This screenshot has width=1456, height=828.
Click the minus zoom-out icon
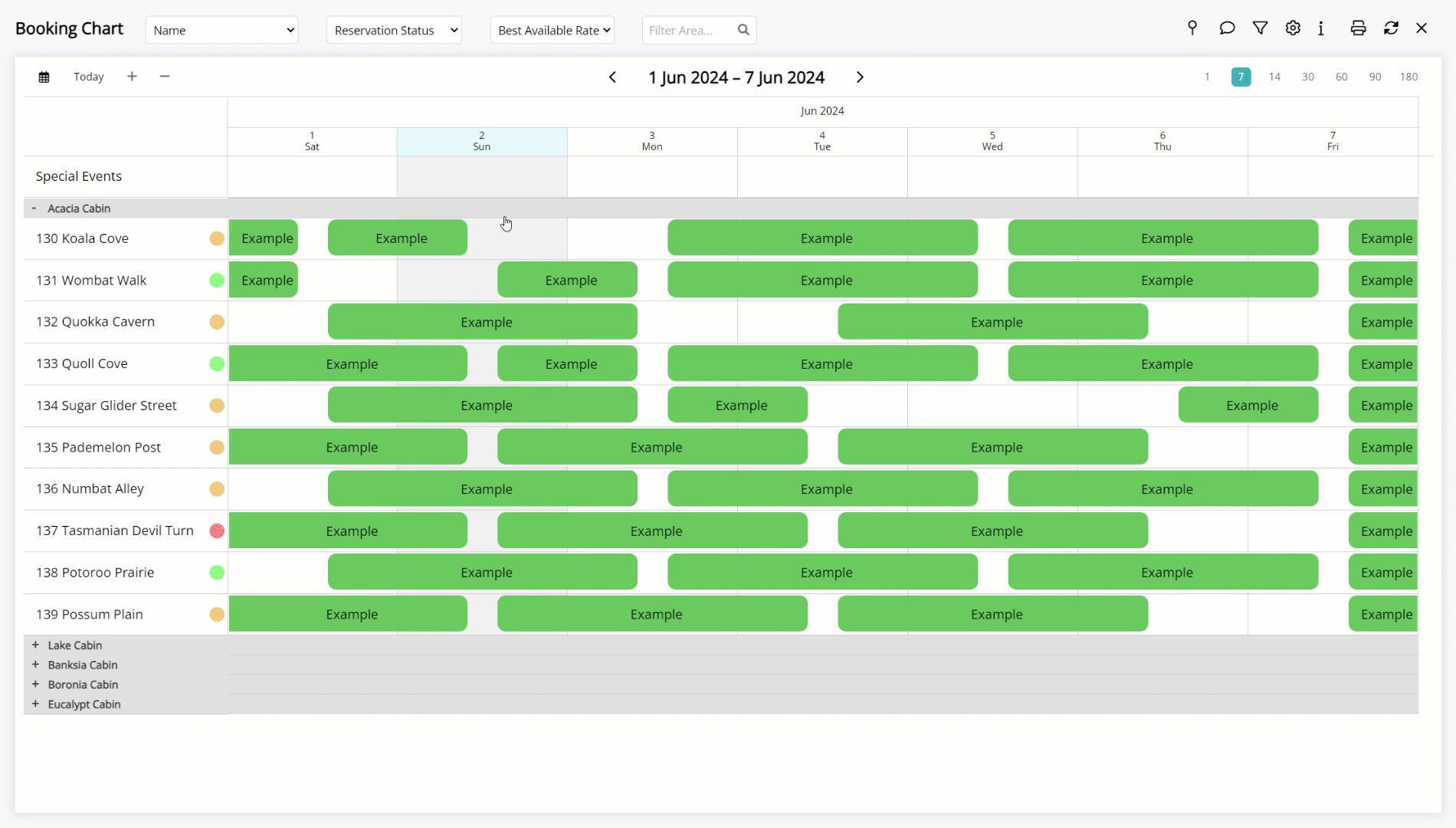click(165, 76)
